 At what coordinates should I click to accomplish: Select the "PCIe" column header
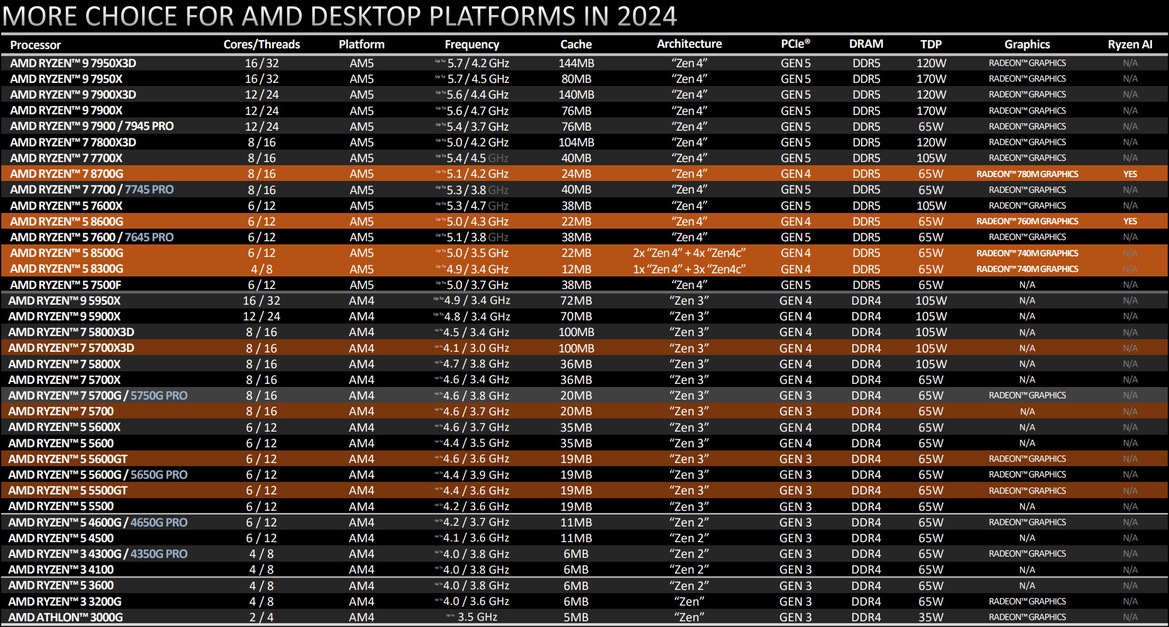[795, 44]
